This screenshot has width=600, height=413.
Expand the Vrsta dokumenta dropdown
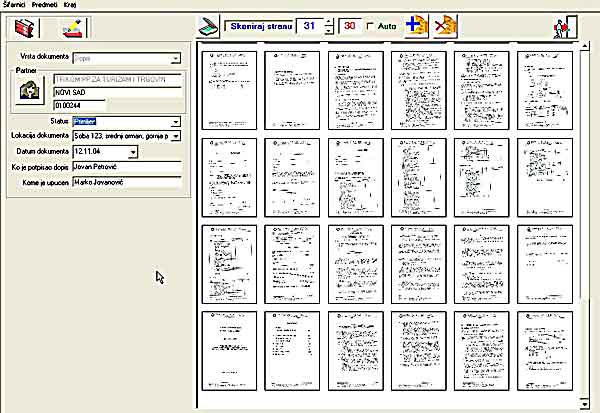(175, 60)
